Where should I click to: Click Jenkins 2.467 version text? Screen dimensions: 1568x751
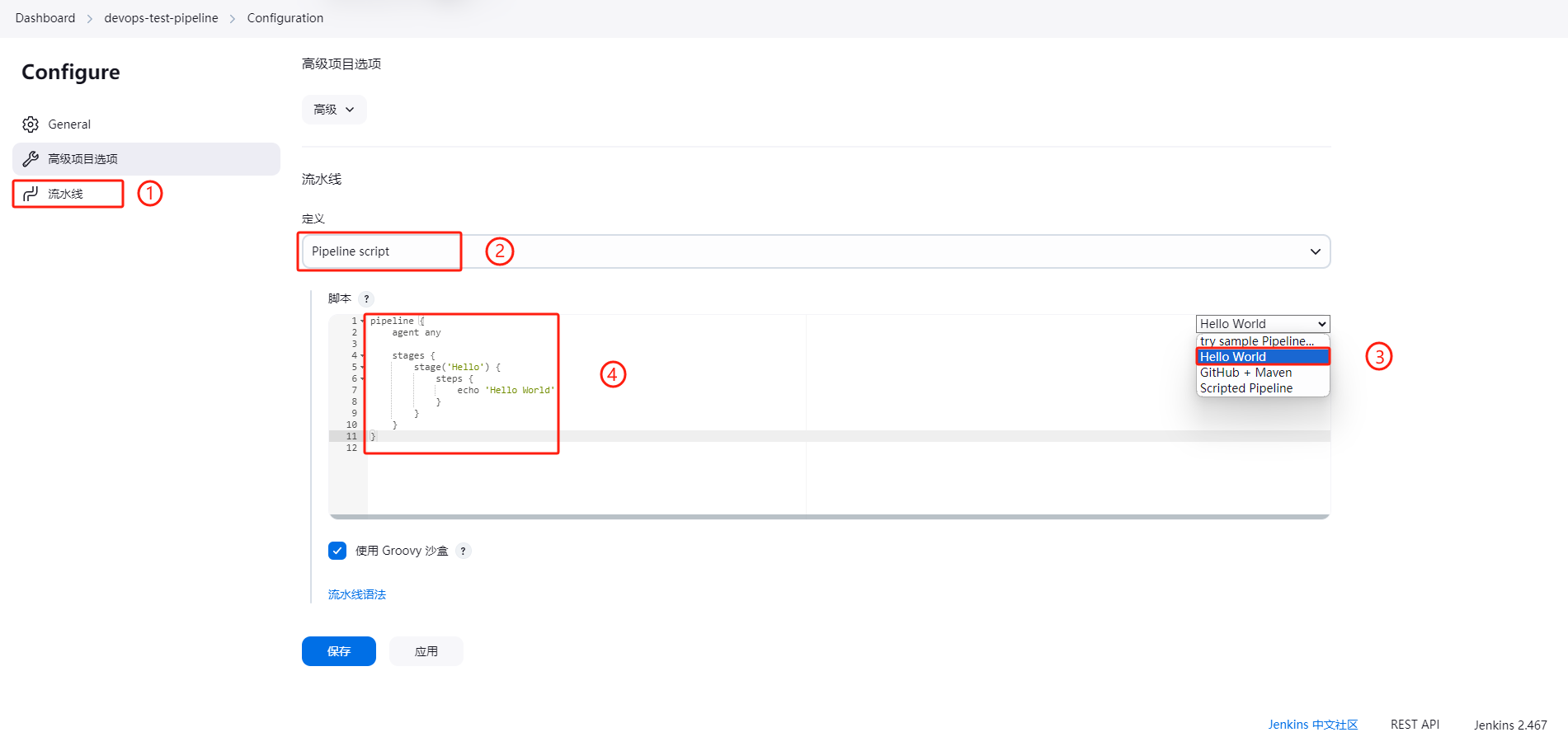click(1510, 725)
